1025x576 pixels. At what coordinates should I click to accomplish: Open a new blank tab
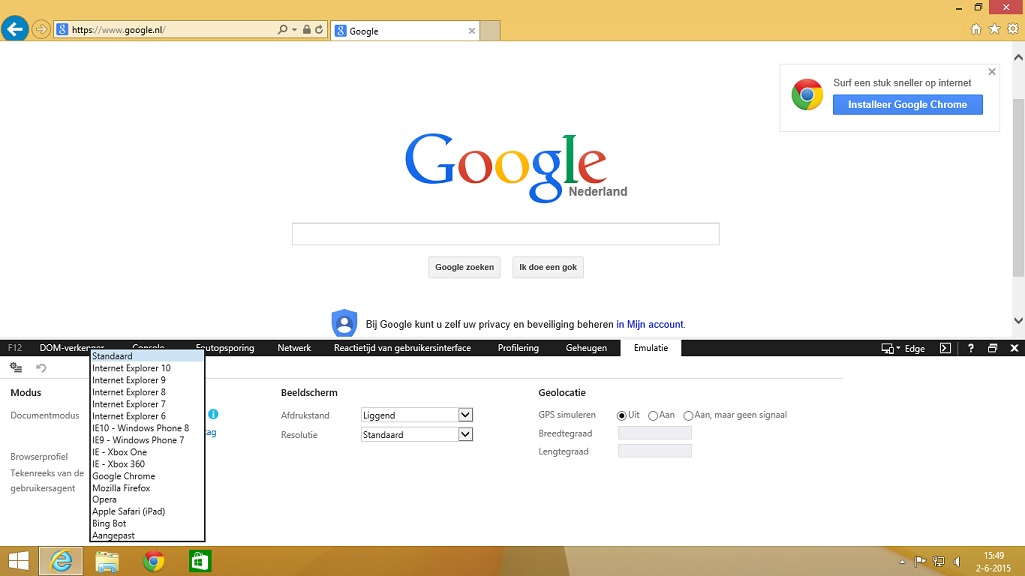(490, 31)
